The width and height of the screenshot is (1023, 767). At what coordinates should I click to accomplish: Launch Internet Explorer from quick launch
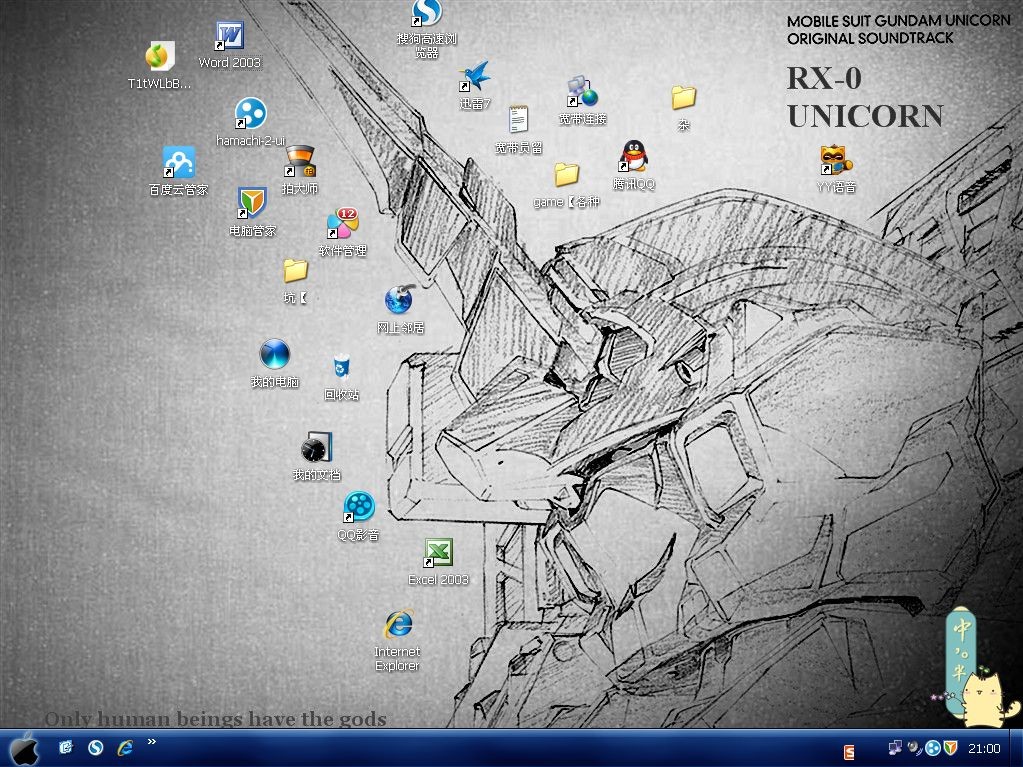[x=125, y=747]
